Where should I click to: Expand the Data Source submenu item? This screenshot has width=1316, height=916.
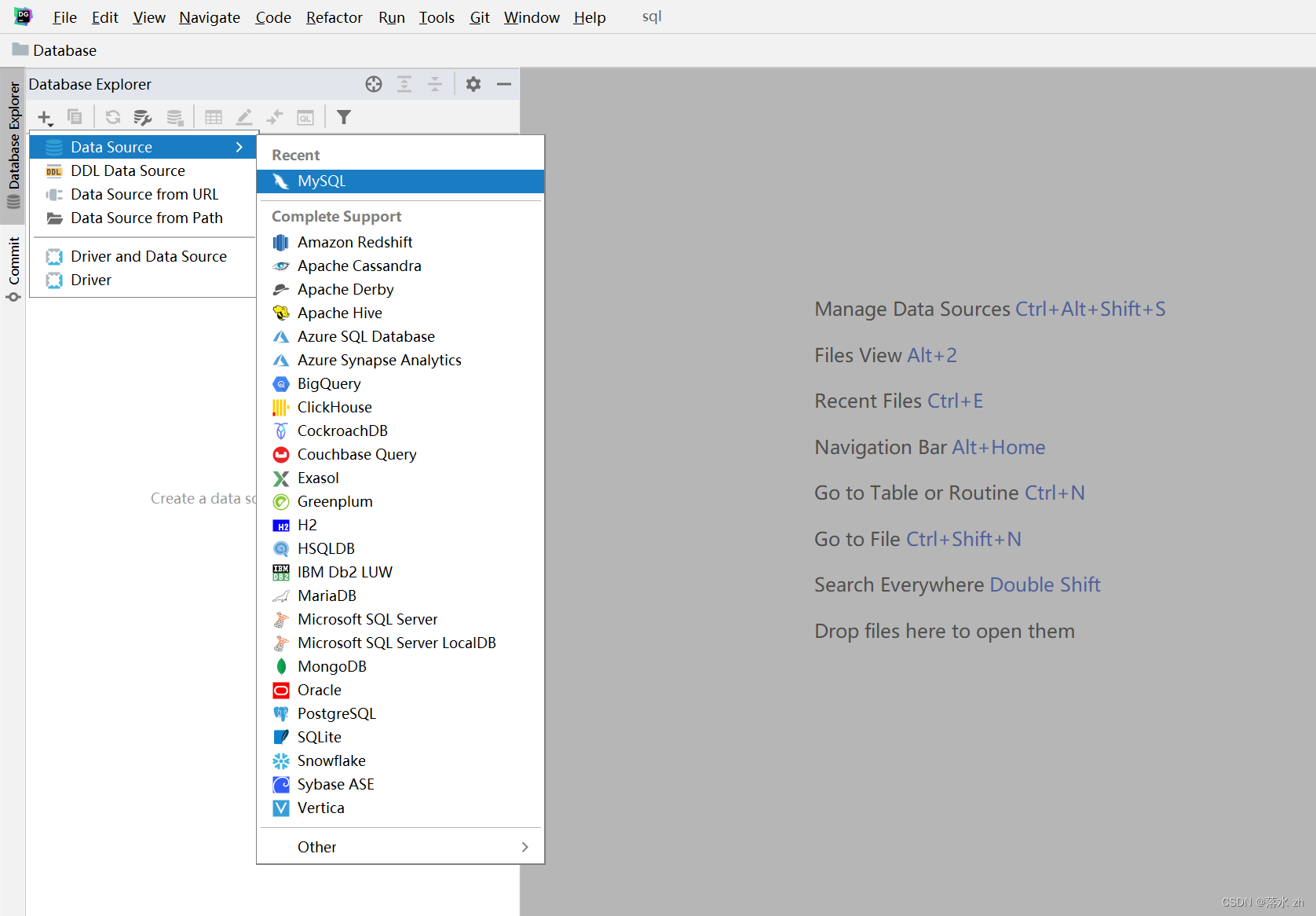coord(143,147)
